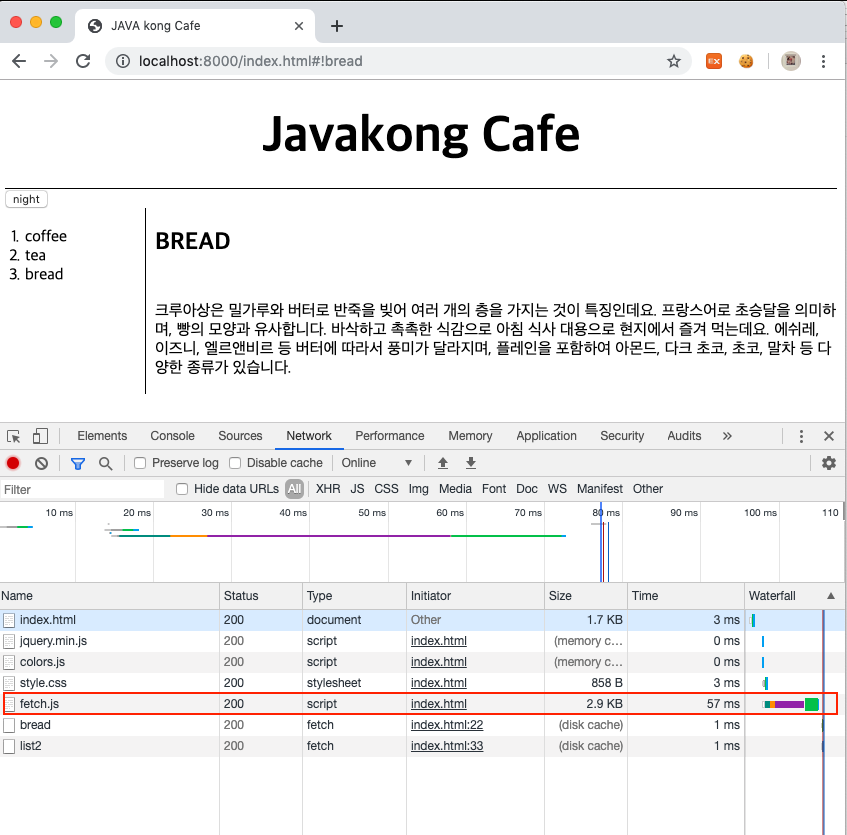847x835 pixels.
Task: Open Chrome three-dot menu
Action: (x=823, y=61)
